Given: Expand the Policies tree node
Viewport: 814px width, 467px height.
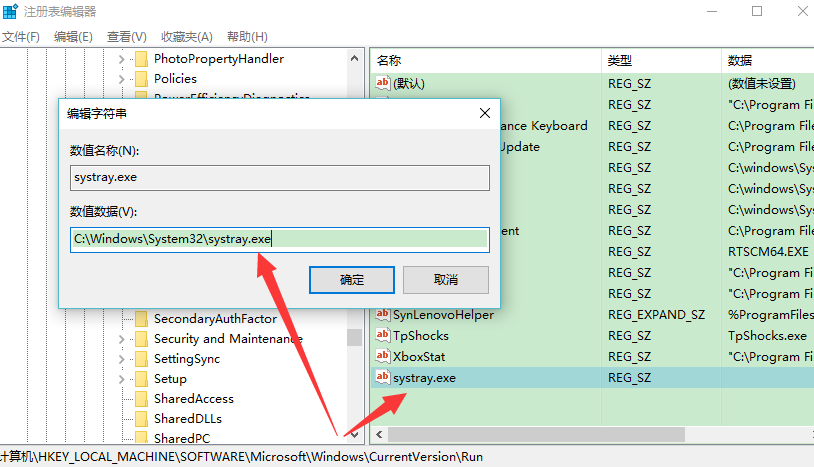Looking at the screenshot, I should [x=121, y=79].
